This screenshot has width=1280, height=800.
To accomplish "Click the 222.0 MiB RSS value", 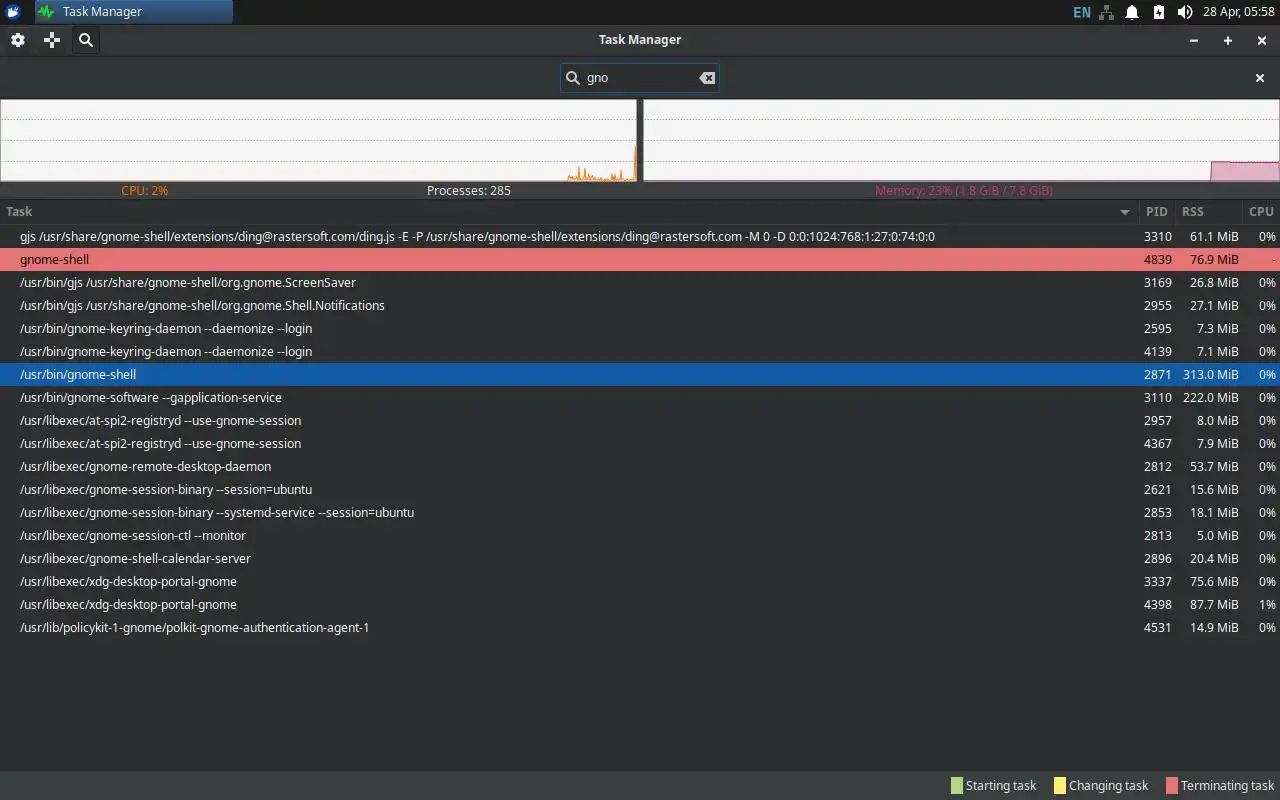I will [x=1211, y=398].
